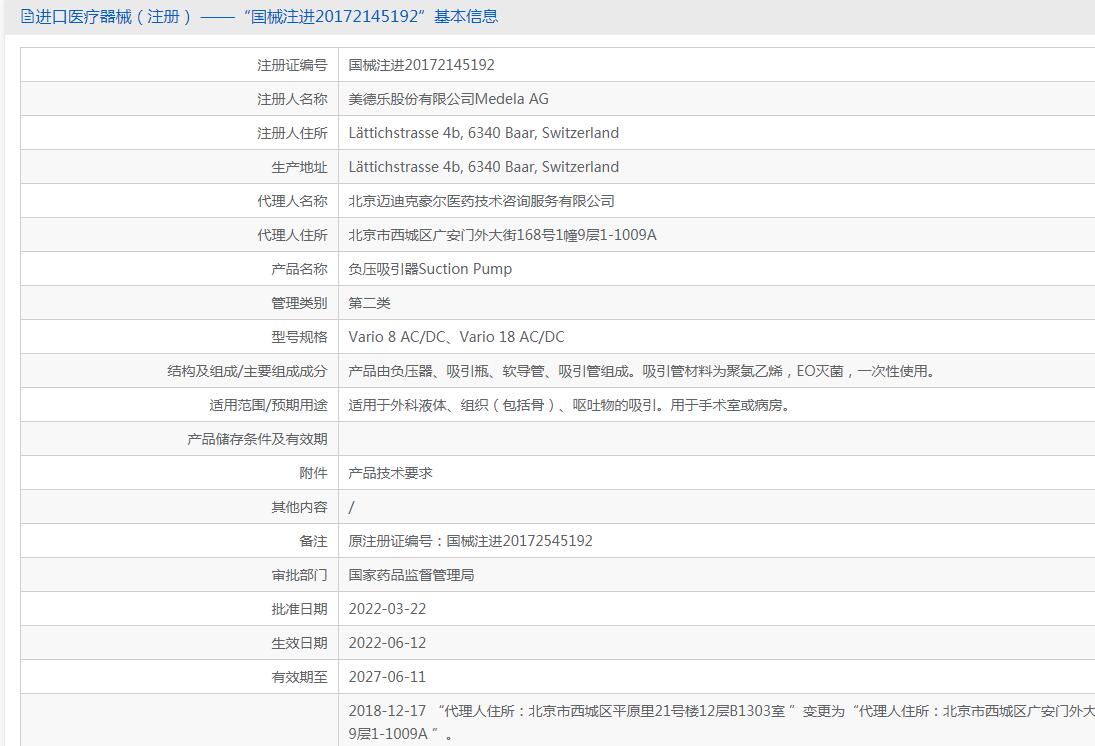The image size is (1095, 746).
Task: Click the 适用范围/预期用途 label
Action: pos(268,405)
